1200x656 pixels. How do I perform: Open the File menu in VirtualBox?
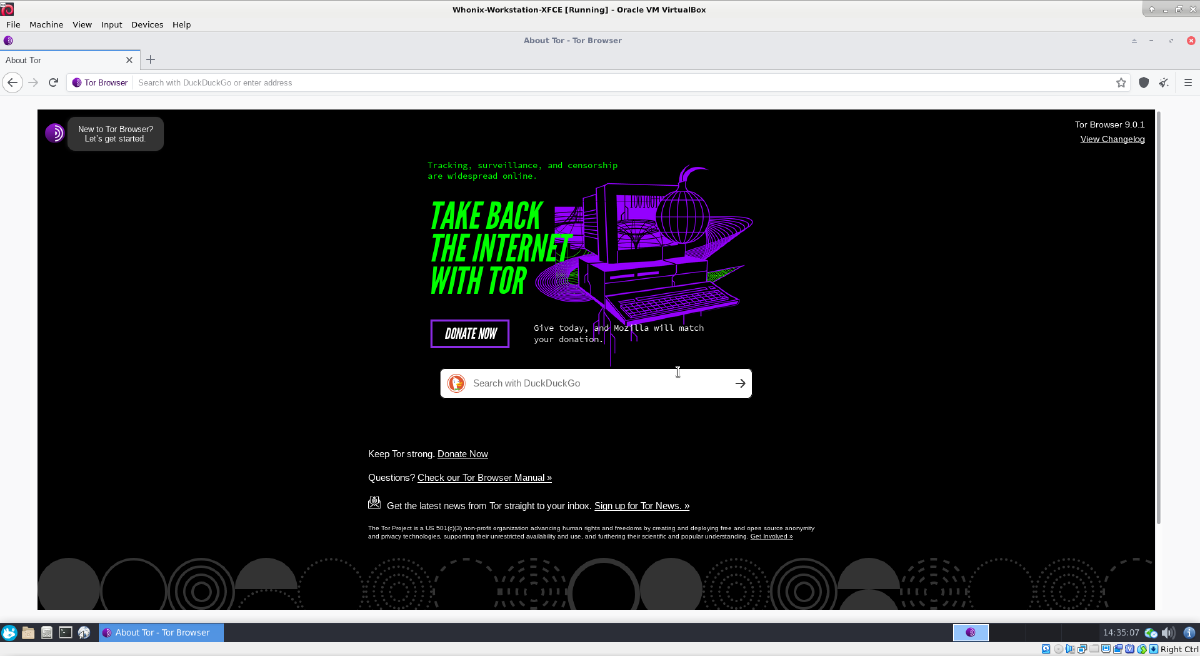coord(13,24)
